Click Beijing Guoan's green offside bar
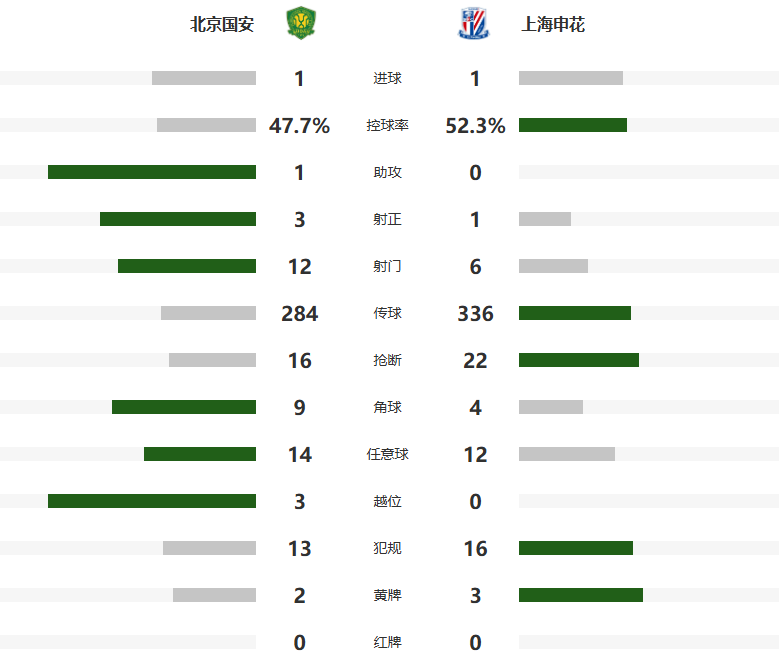 152,501
